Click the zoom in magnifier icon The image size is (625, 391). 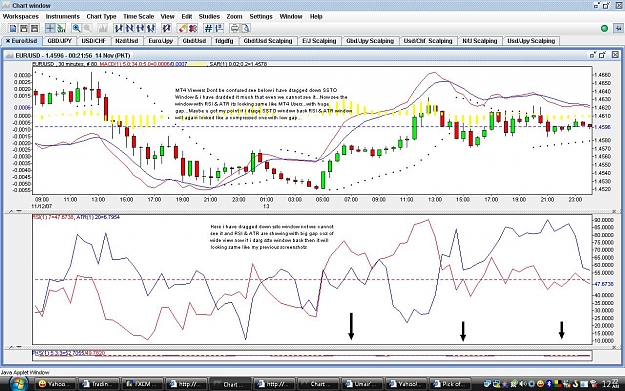pyautogui.click(x=76, y=28)
